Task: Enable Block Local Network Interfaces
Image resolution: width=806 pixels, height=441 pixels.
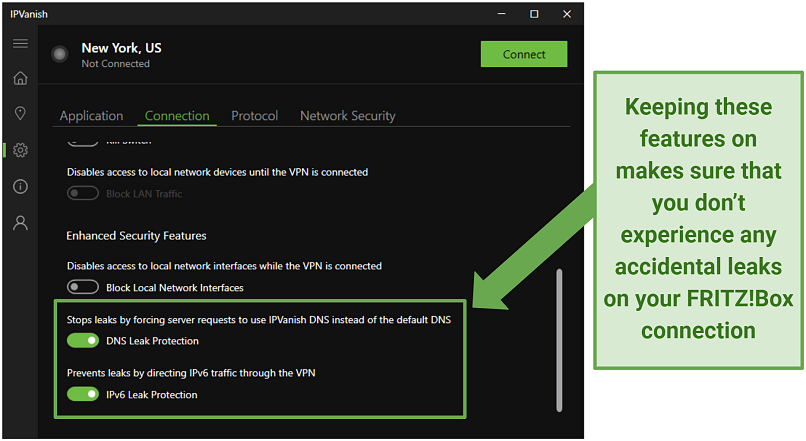Action: click(82, 288)
